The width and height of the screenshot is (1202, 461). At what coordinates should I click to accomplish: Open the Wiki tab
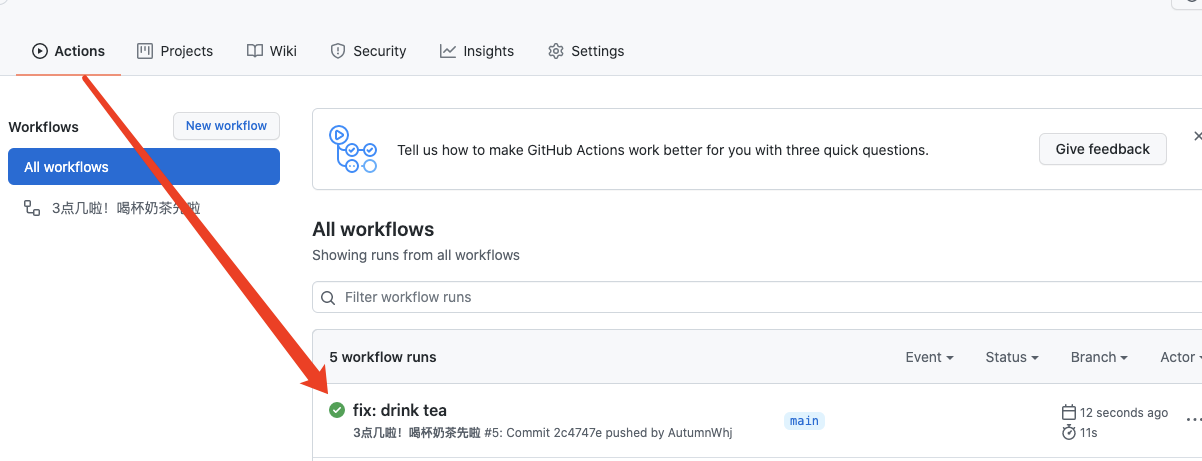click(x=272, y=51)
